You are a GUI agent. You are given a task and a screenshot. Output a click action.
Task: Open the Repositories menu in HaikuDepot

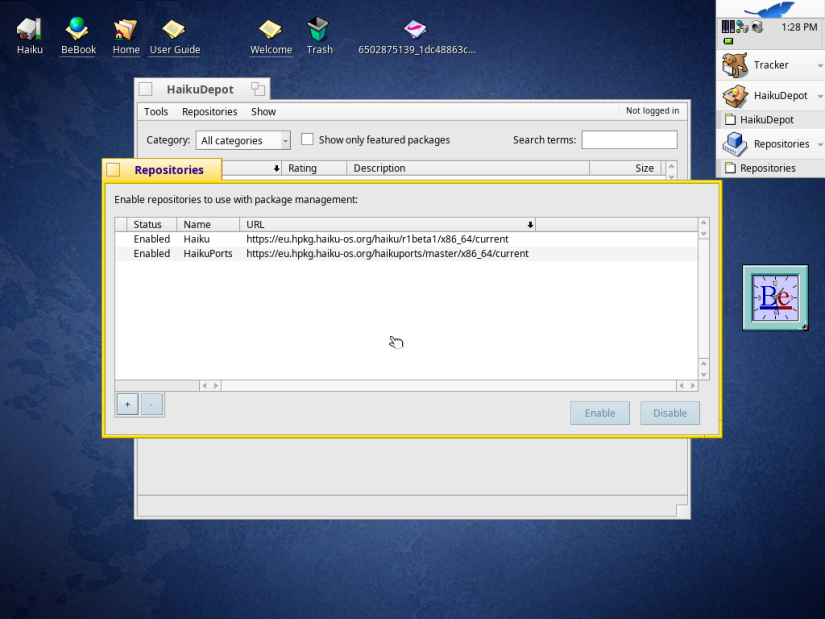[x=209, y=112]
